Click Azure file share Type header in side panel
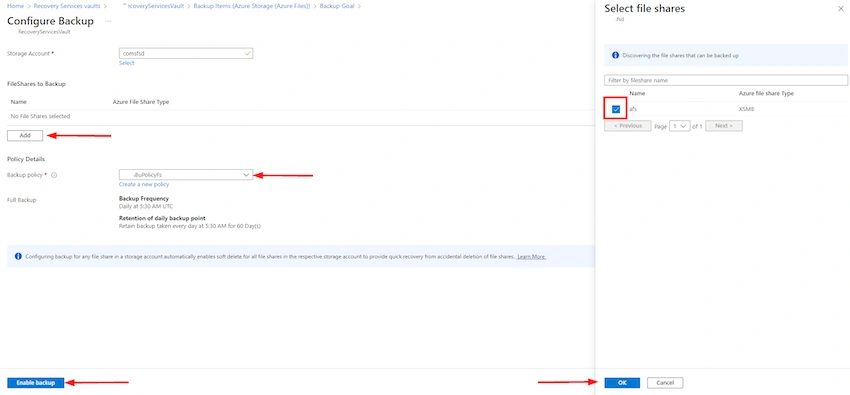 click(x=766, y=94)
